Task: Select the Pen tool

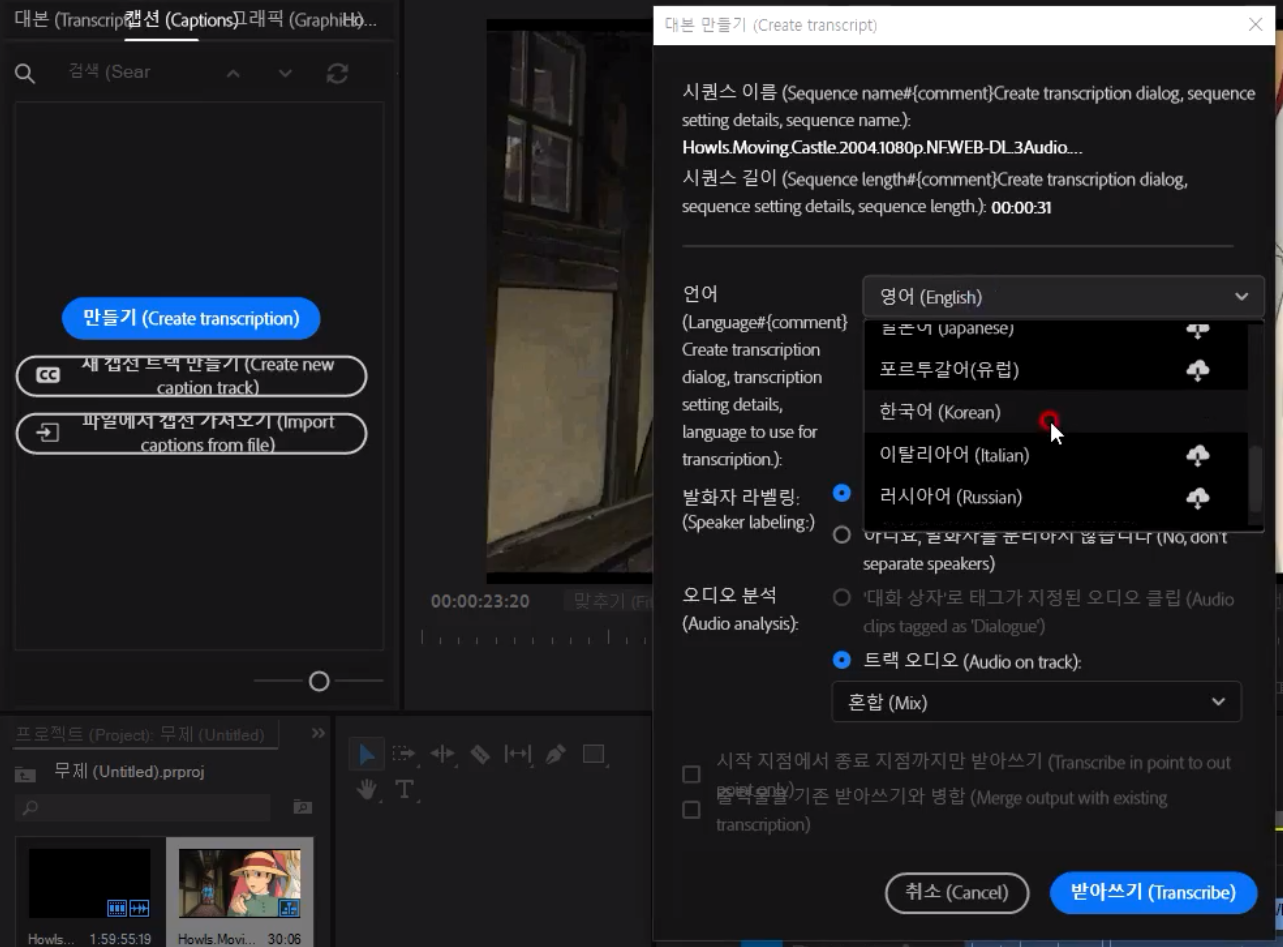Action: coord(556,754)
